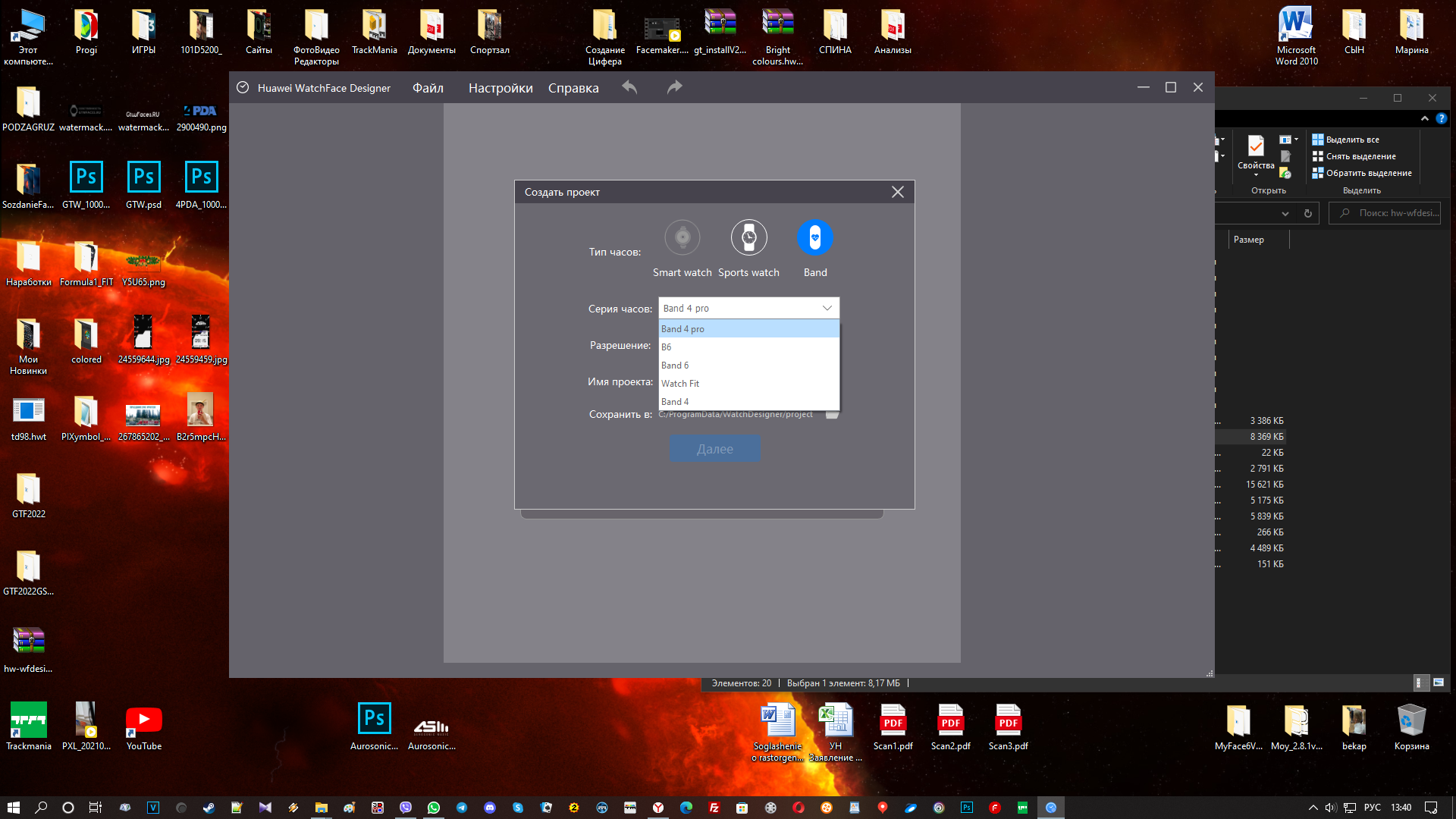The height and width of the screenshot is (819, 1456).
Task: Select hw-wfdesi archive on desktop
Action: [29, 649]
